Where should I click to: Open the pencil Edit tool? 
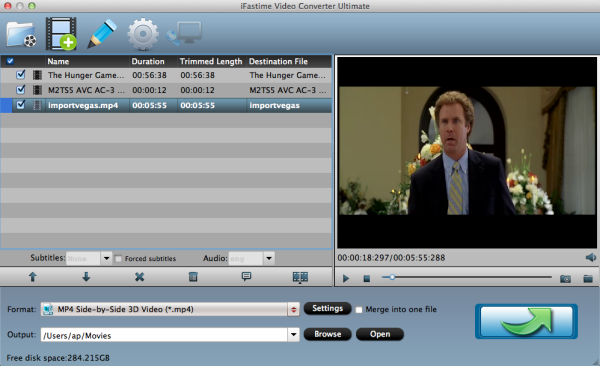[x=102, y=34]
